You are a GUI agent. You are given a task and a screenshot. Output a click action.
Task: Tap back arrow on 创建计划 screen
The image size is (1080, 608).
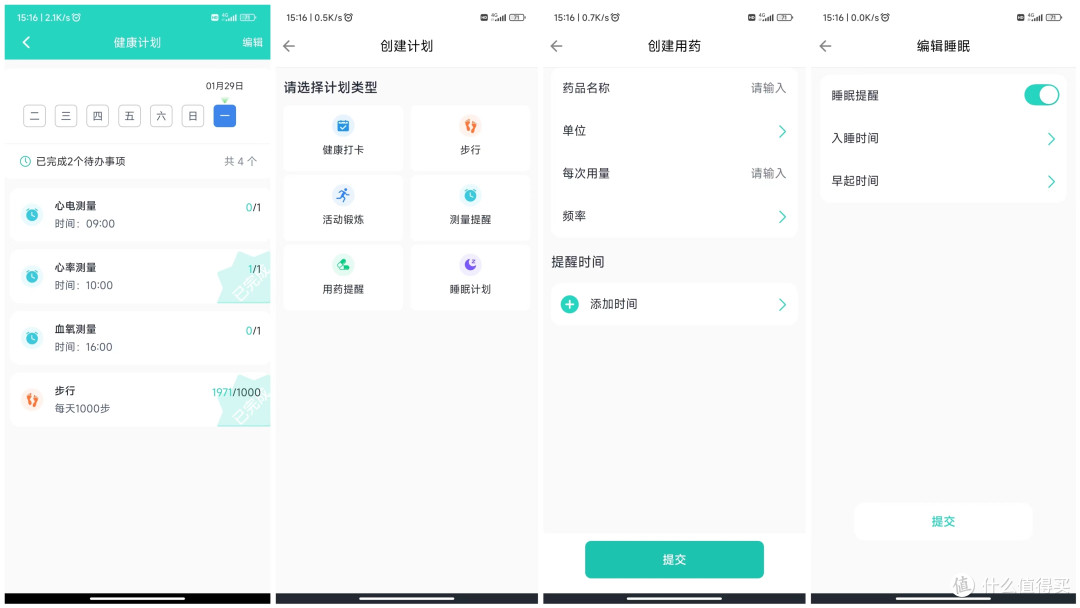(x=289, y=46)
